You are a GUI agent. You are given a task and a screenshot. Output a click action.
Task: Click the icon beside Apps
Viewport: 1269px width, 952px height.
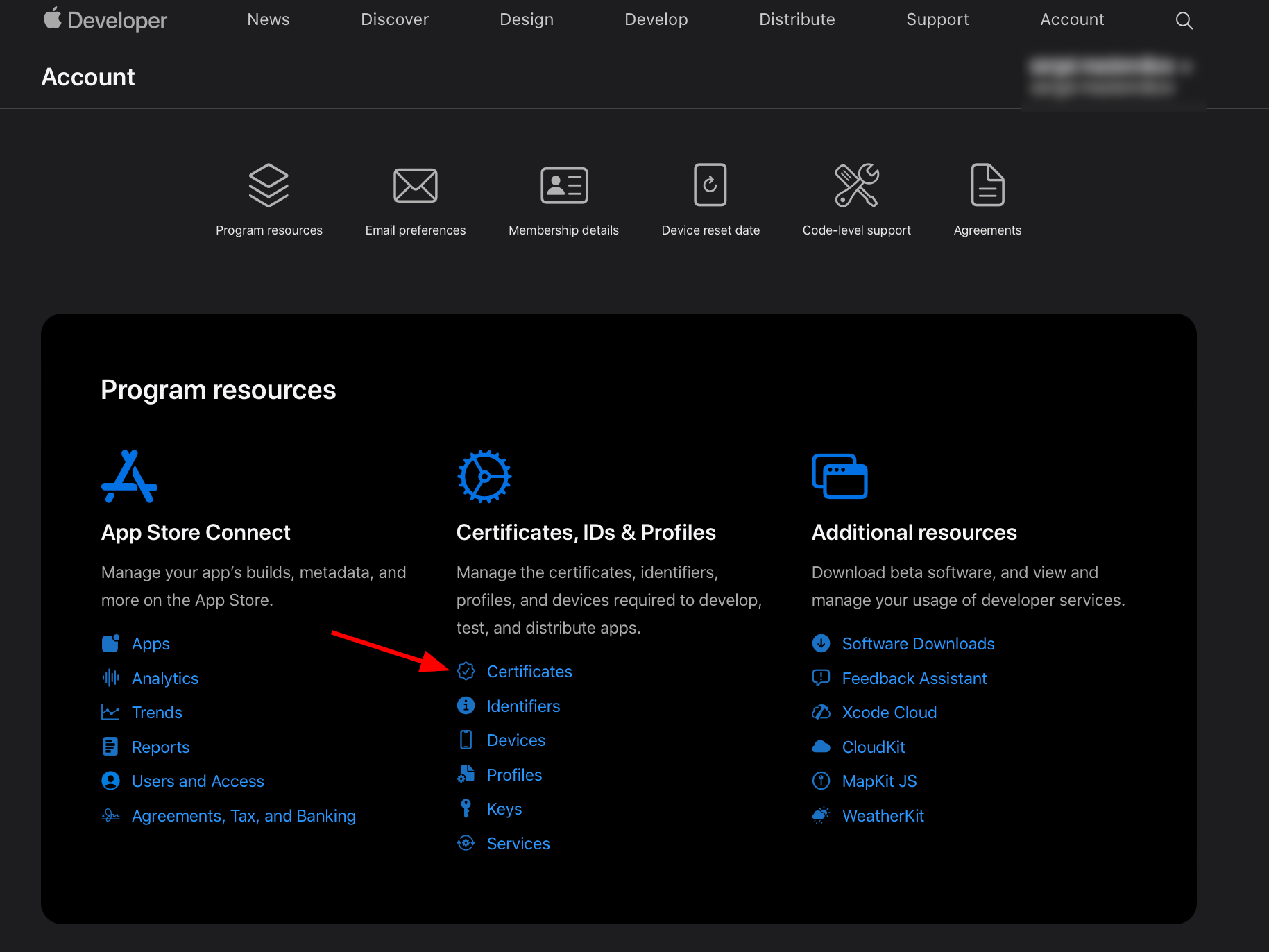pos(110,644)
